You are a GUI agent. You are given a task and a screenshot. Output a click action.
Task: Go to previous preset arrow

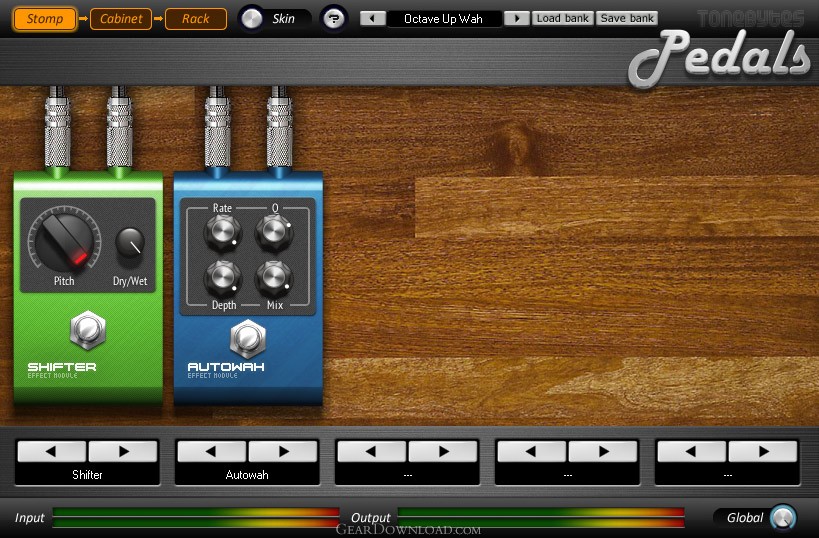click(372, 19)
